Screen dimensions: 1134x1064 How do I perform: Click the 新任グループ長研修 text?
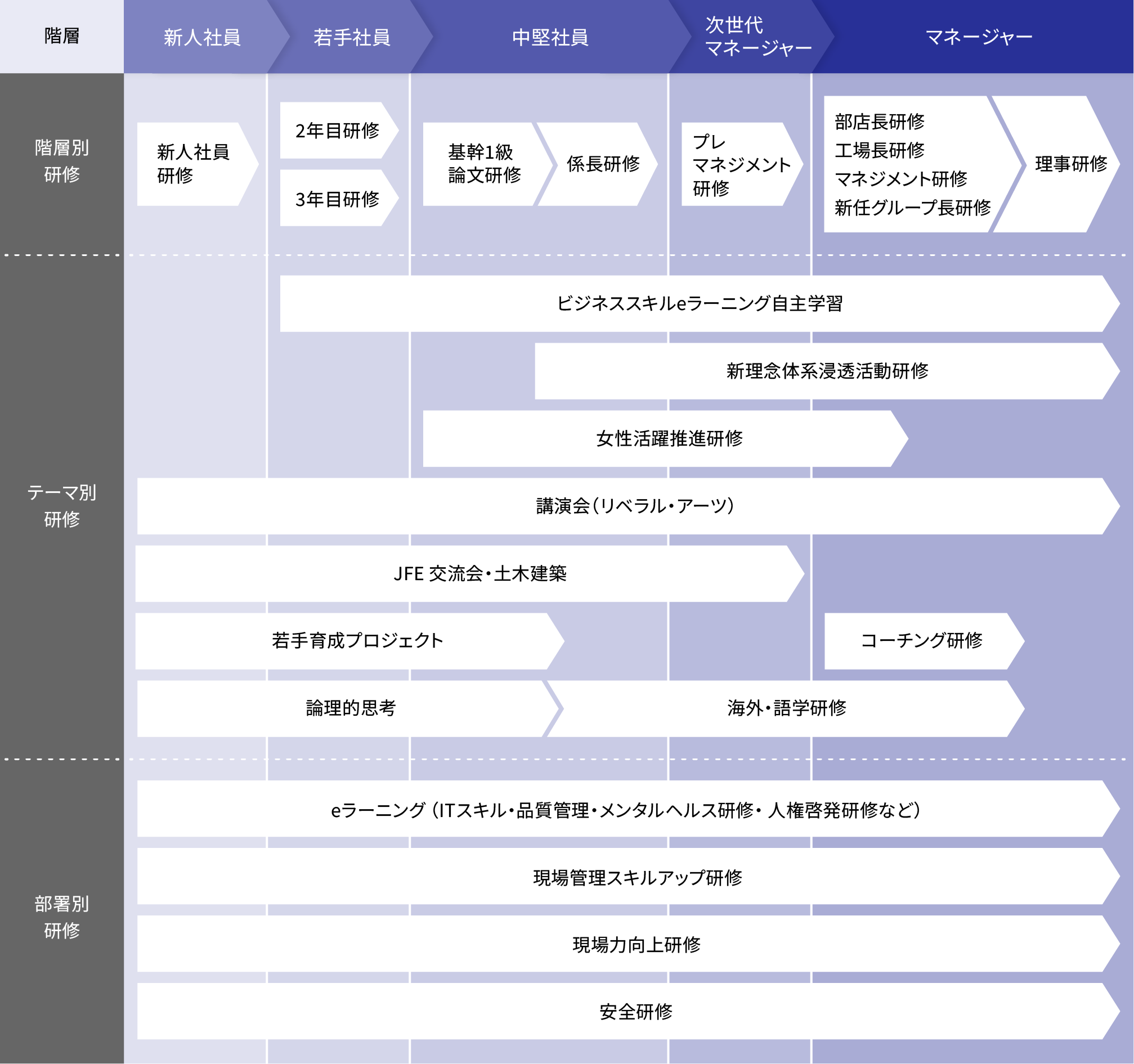coord(913,208)
